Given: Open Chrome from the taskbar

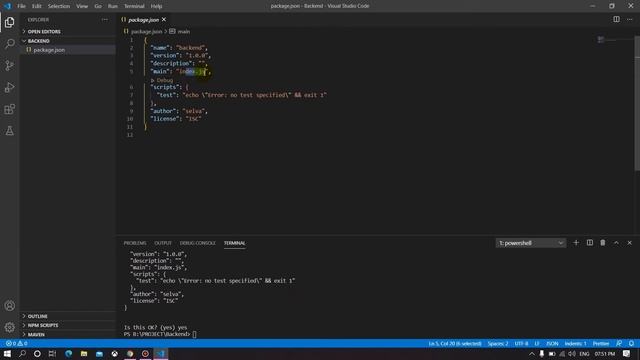Looking at the screenshot, I should [x=130, y=353].
